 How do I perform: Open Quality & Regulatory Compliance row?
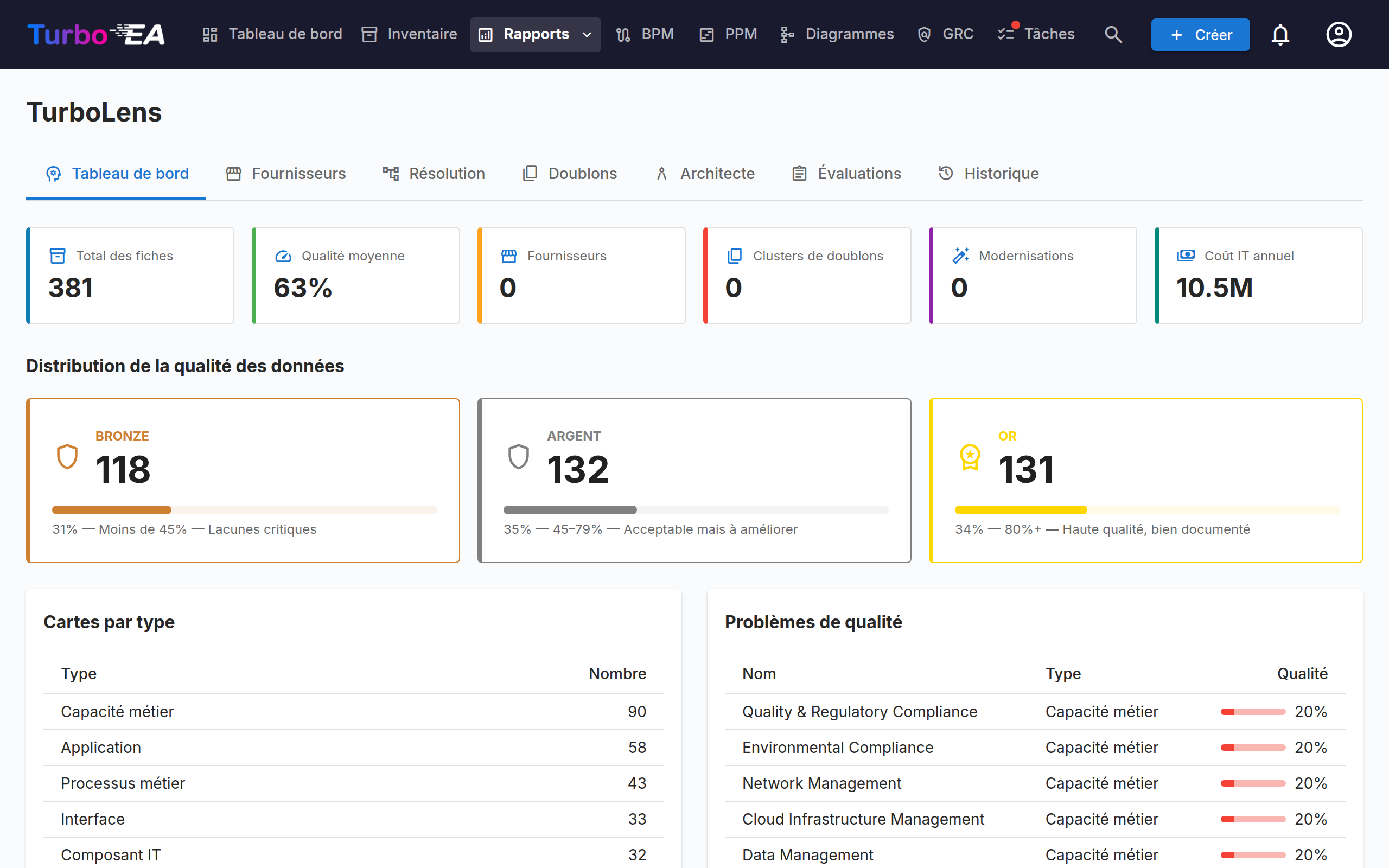point(1035,712)
